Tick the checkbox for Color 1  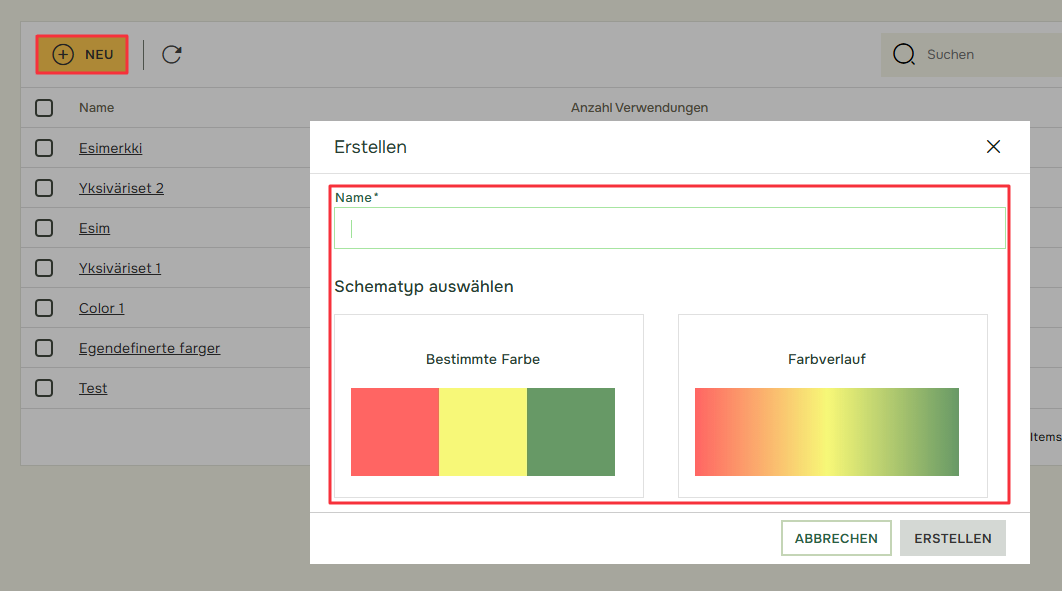click(44, 308)
